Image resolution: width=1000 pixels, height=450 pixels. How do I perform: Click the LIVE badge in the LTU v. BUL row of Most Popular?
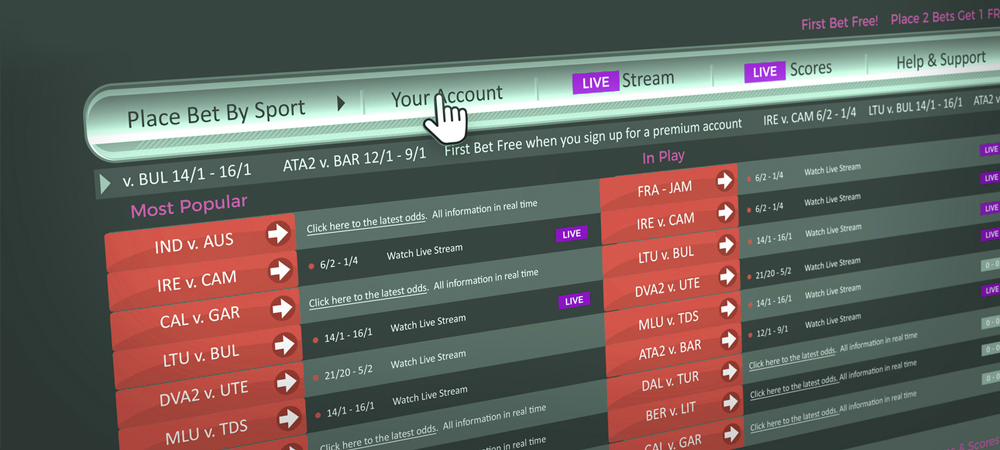pos(574,300)
